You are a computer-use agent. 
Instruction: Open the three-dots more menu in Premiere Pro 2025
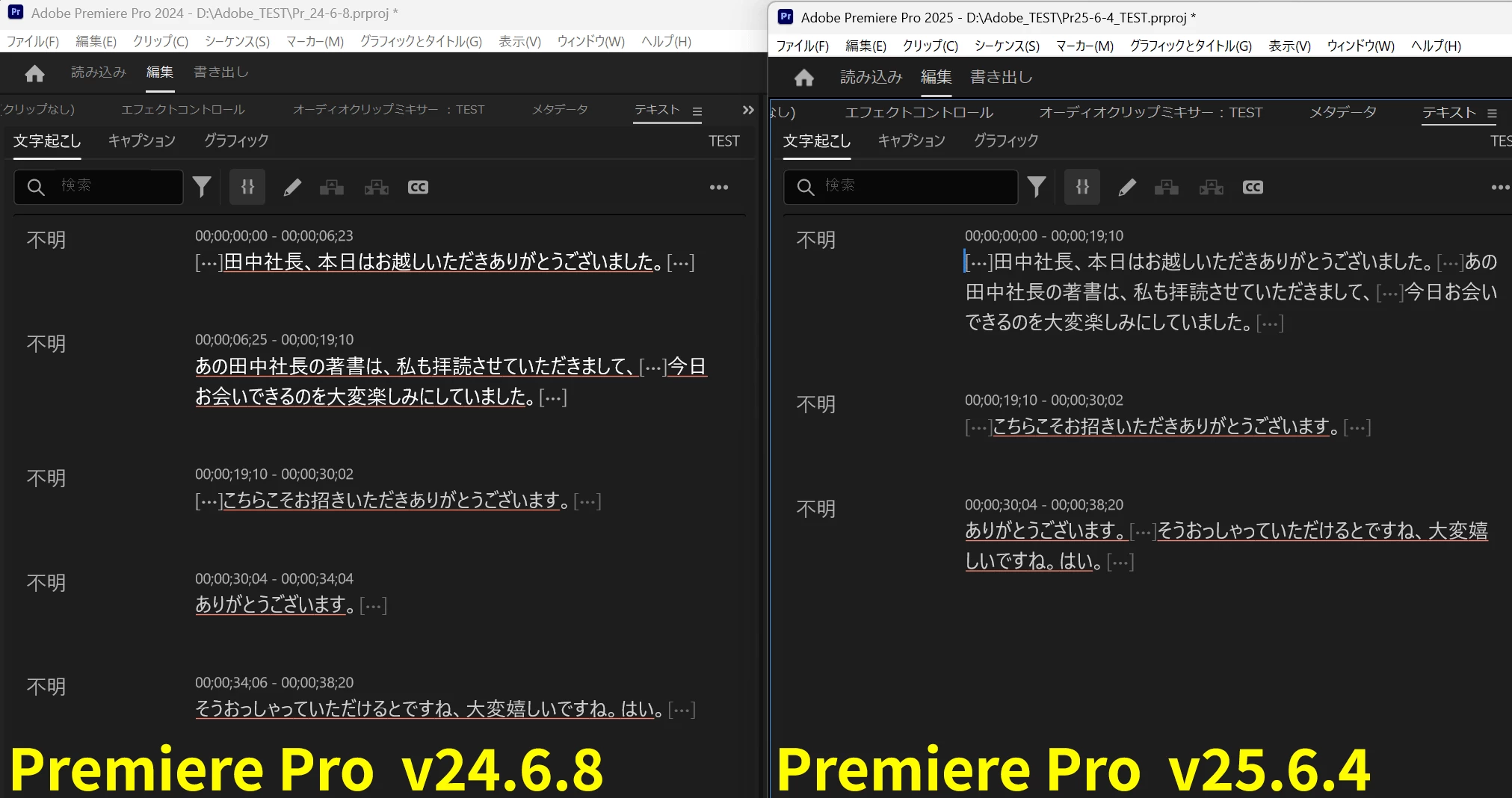(x=1501, y=188)
